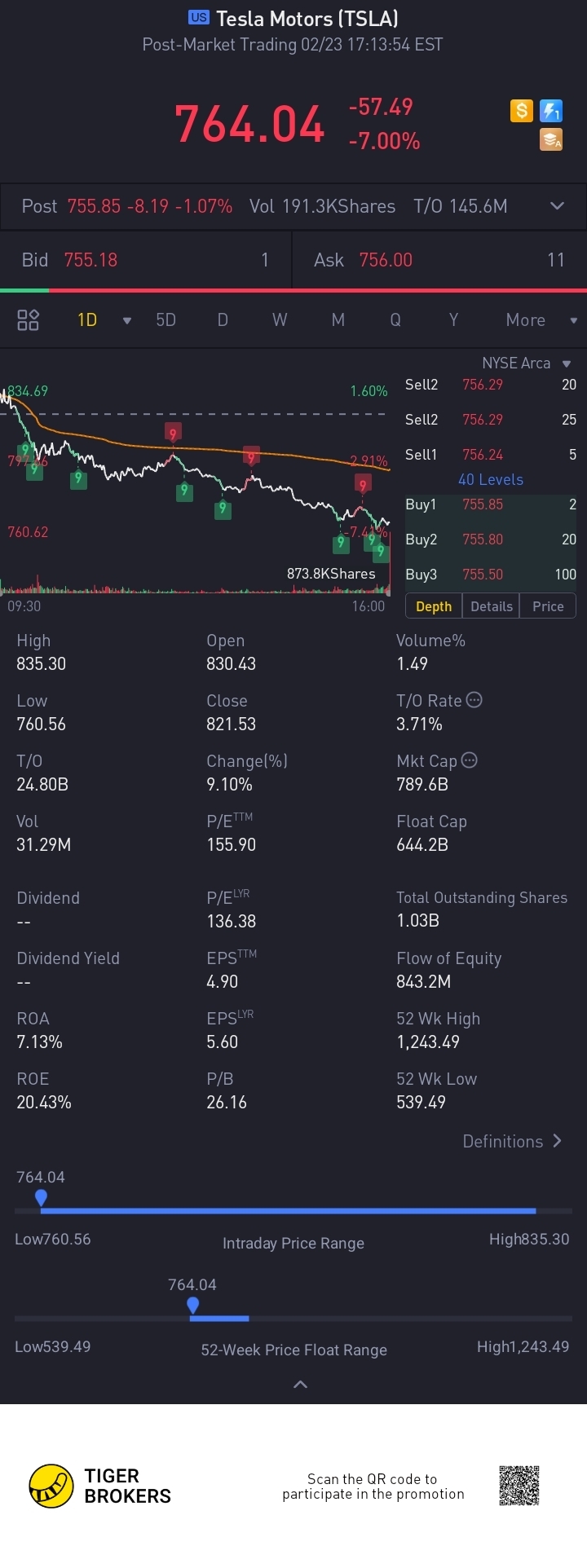
Task: Switch to the 5D chart tab
Action: (x=166, y=319)
